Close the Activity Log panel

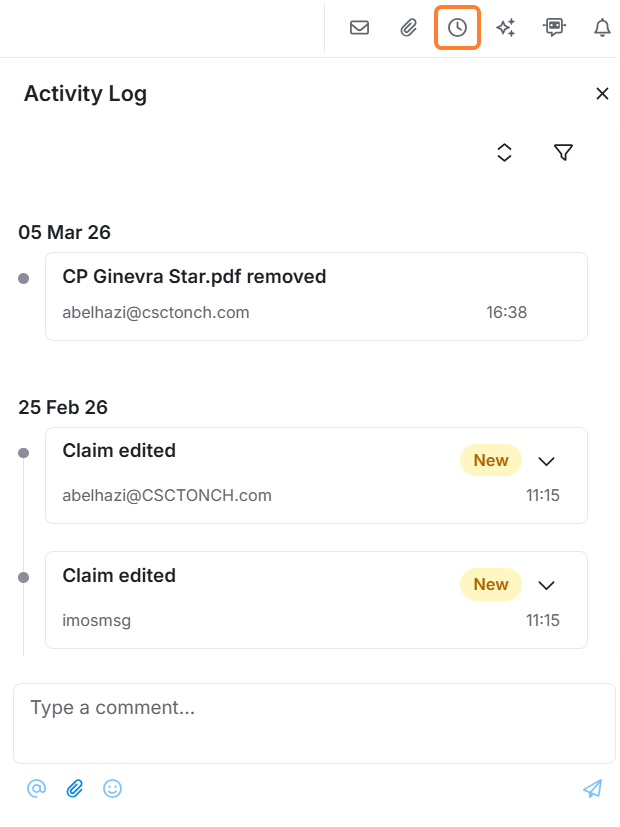(x=602, y=94)
